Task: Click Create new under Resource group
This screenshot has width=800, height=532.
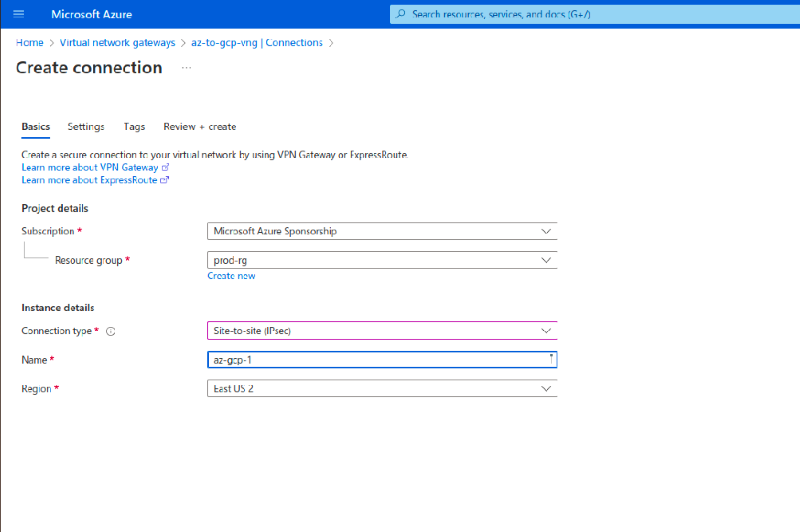Action: coord(231,276)
